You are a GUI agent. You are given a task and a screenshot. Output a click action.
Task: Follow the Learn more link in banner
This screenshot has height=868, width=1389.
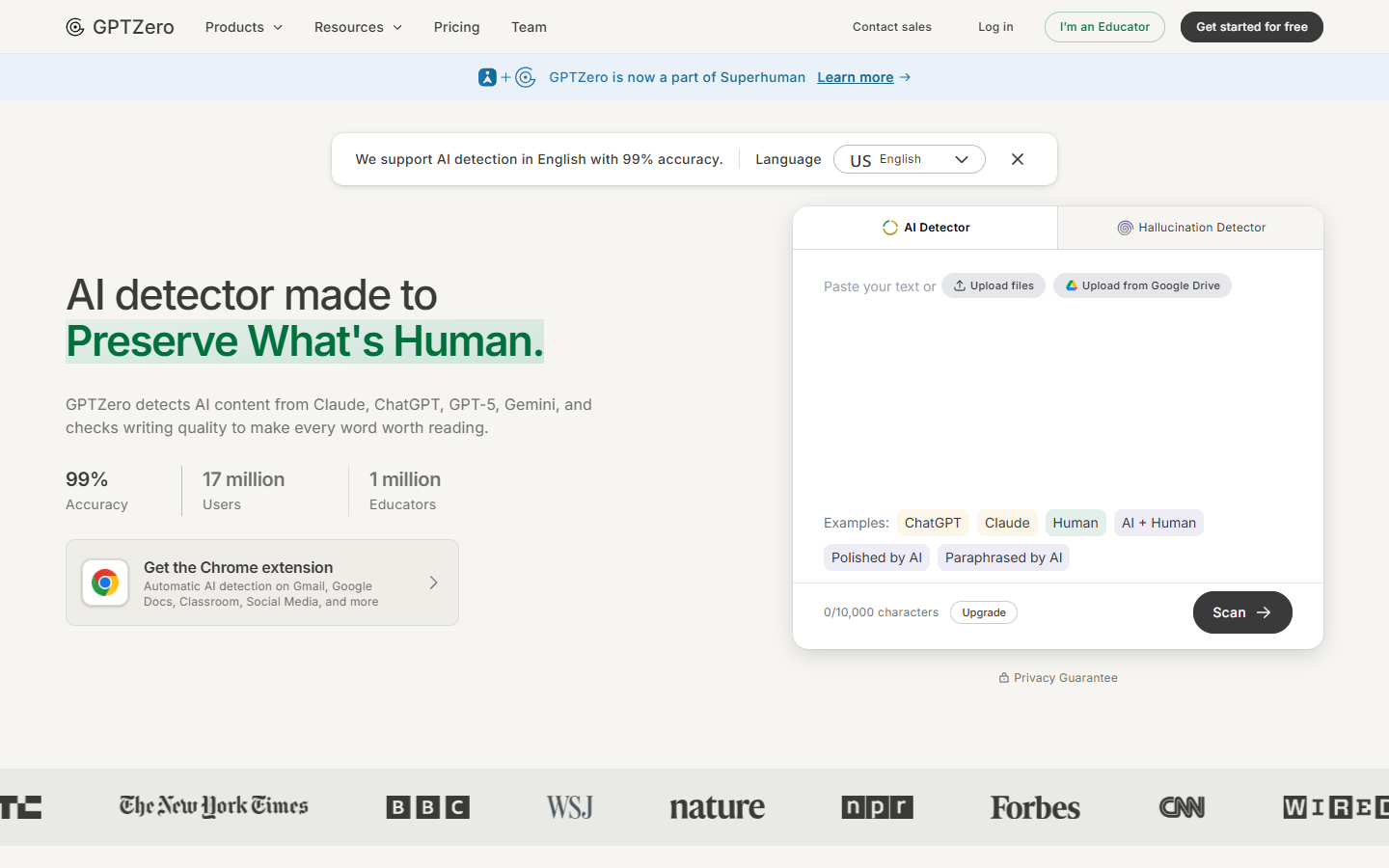(856, 77)
